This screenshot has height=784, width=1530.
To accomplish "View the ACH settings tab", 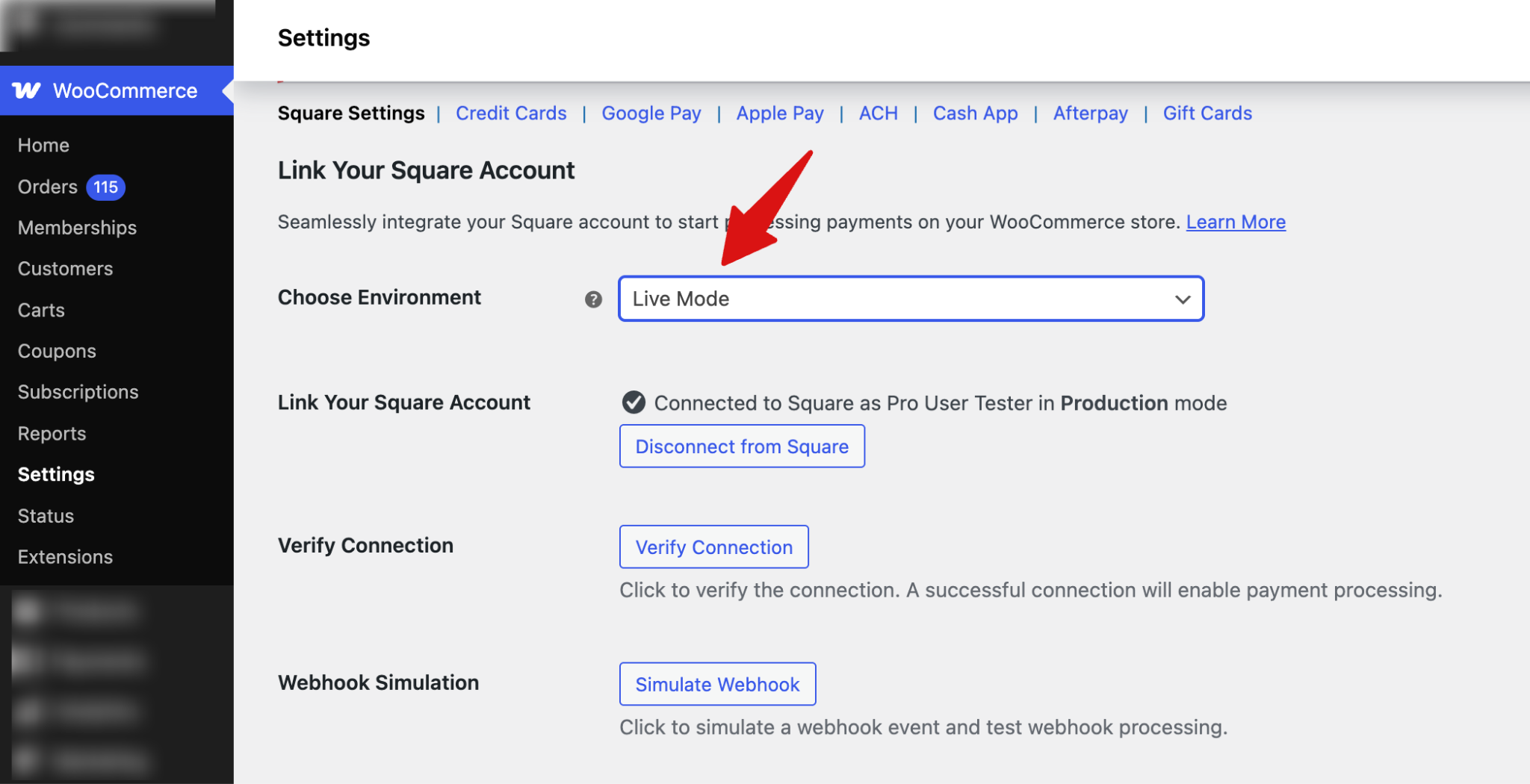I will 877,113.
